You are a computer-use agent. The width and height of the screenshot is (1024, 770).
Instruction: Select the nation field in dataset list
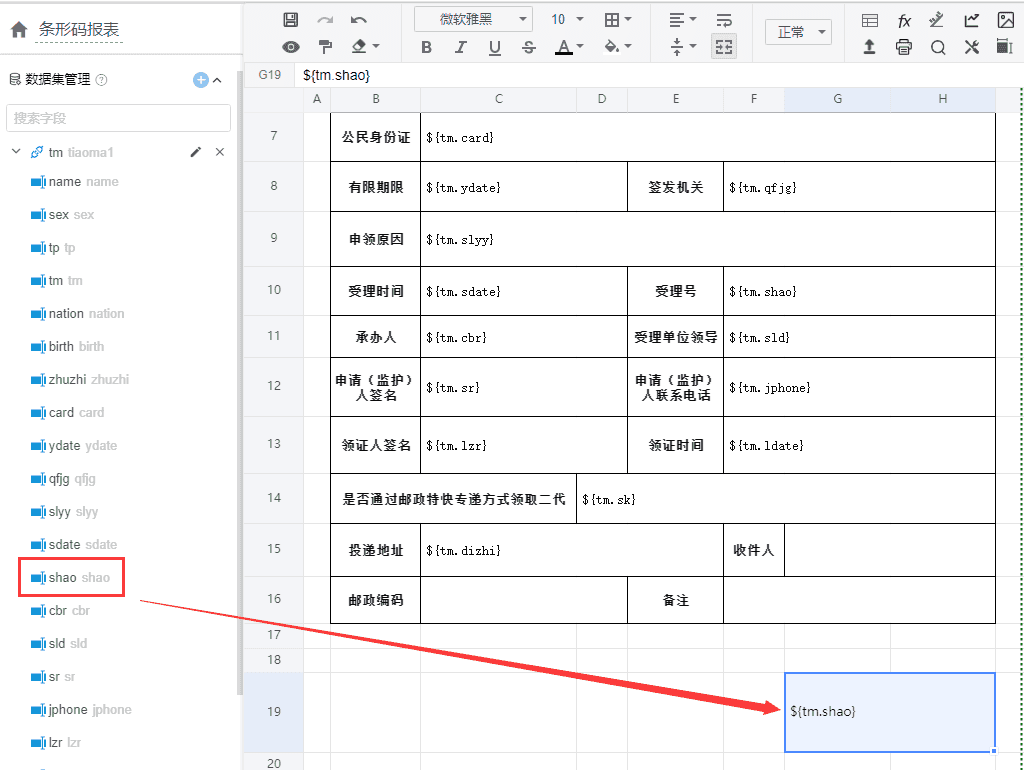(x=77, y=313)
